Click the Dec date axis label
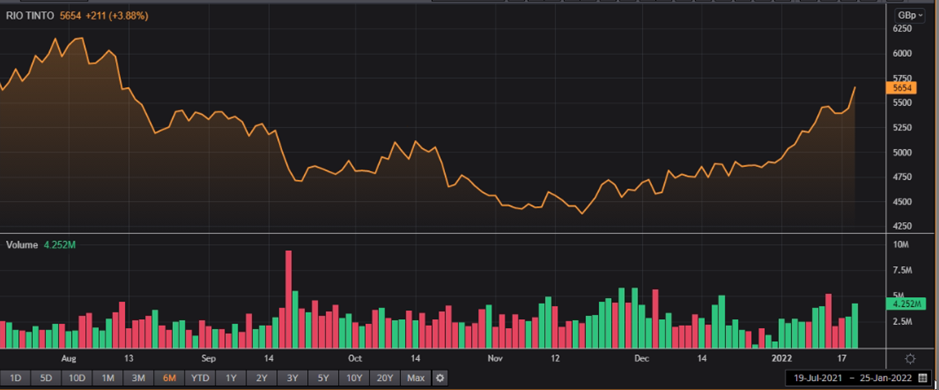Image resolution: width=939 pixels, height=390 pixels. (642, 359)
